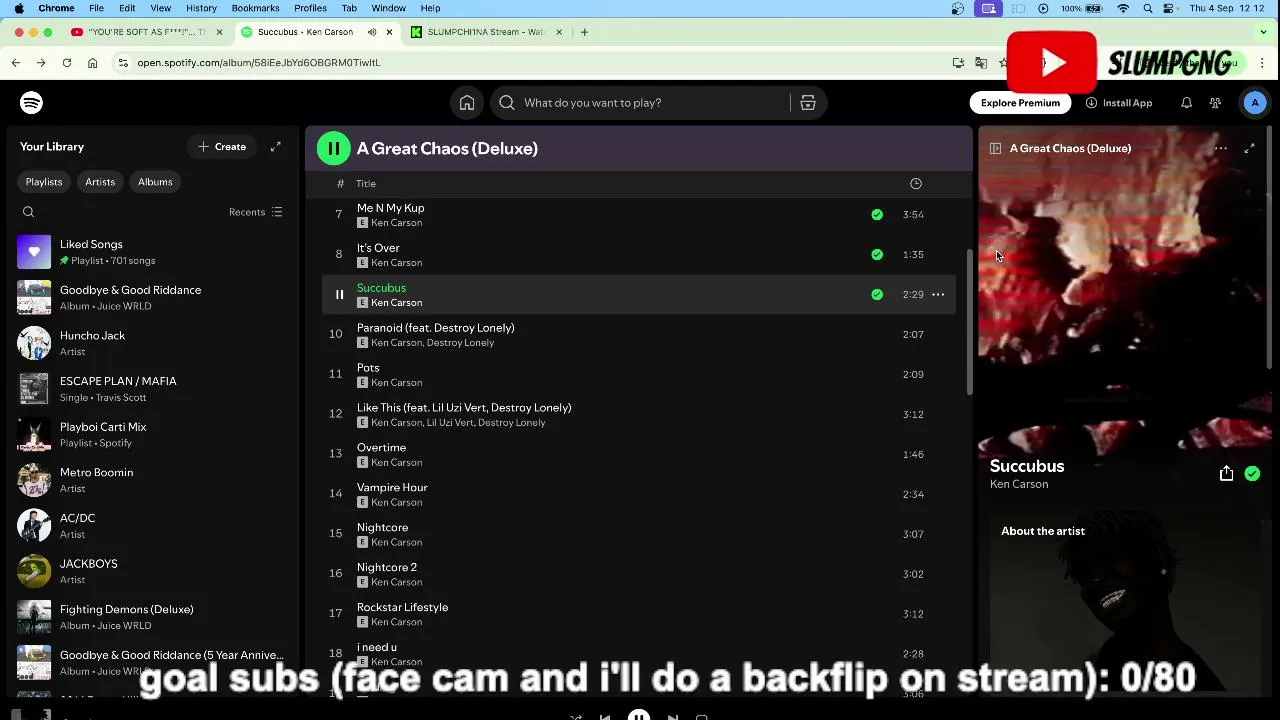Toggle liked checkmark for Me N My Kup

pos(877,215)
